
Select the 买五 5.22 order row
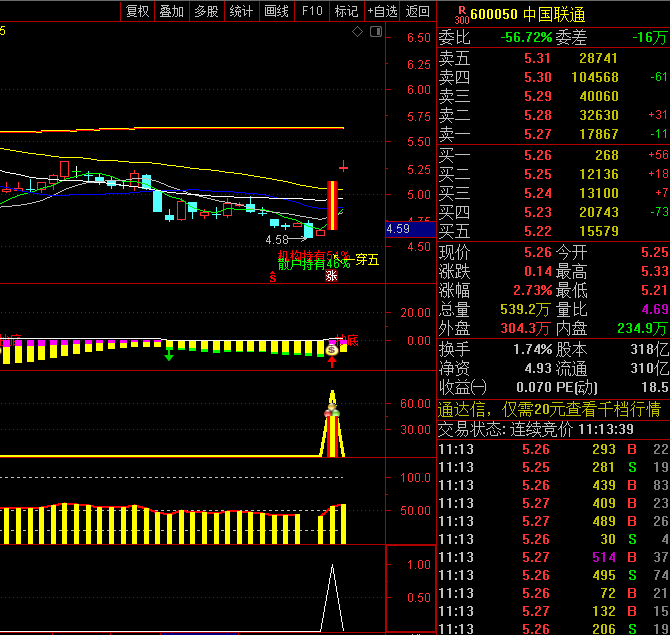553,231
